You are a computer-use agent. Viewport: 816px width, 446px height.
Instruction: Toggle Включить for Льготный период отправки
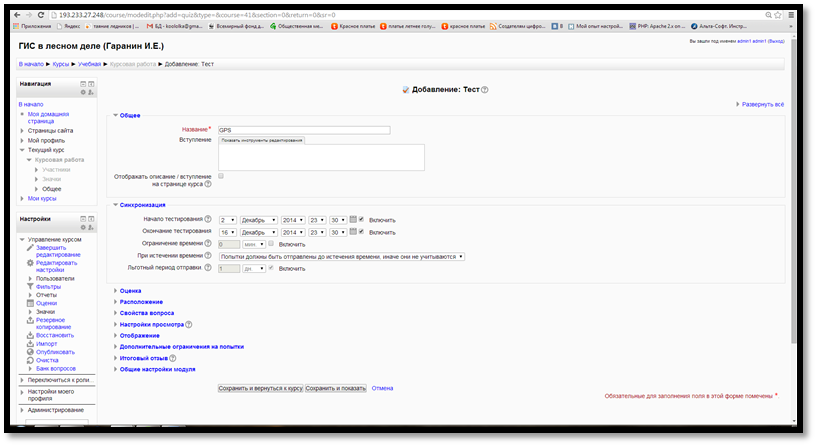[271, 268]
